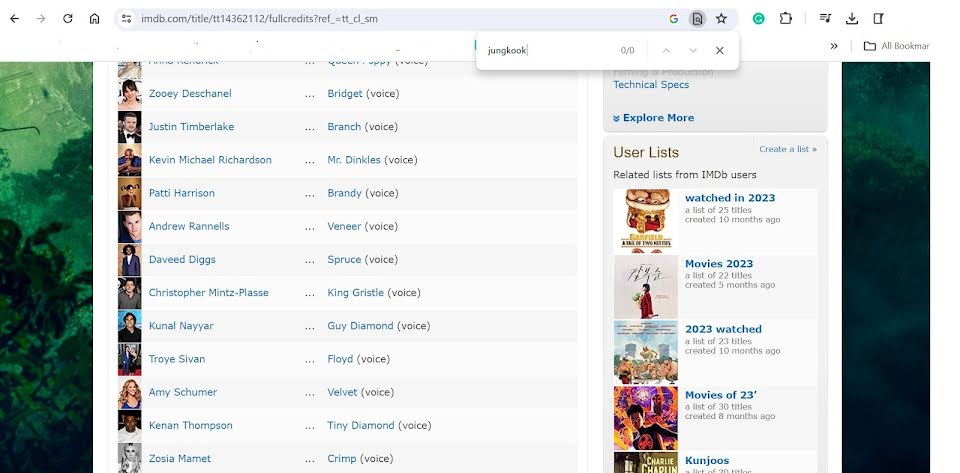Click the Tiny Diamond character link
The height and width of the screenshot is (473, 960).
(361, 425)
